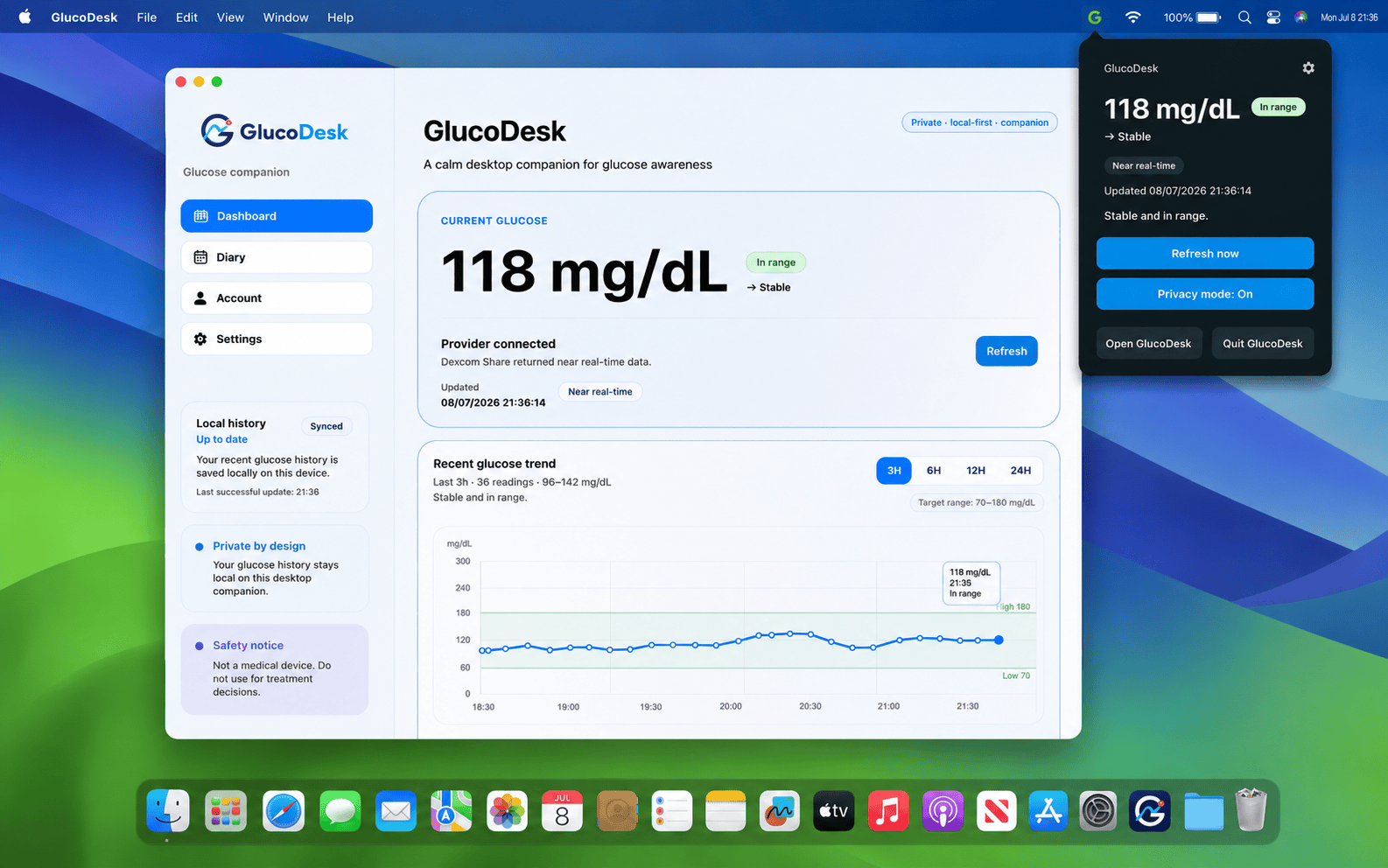Select the 3H trend range

894,471
